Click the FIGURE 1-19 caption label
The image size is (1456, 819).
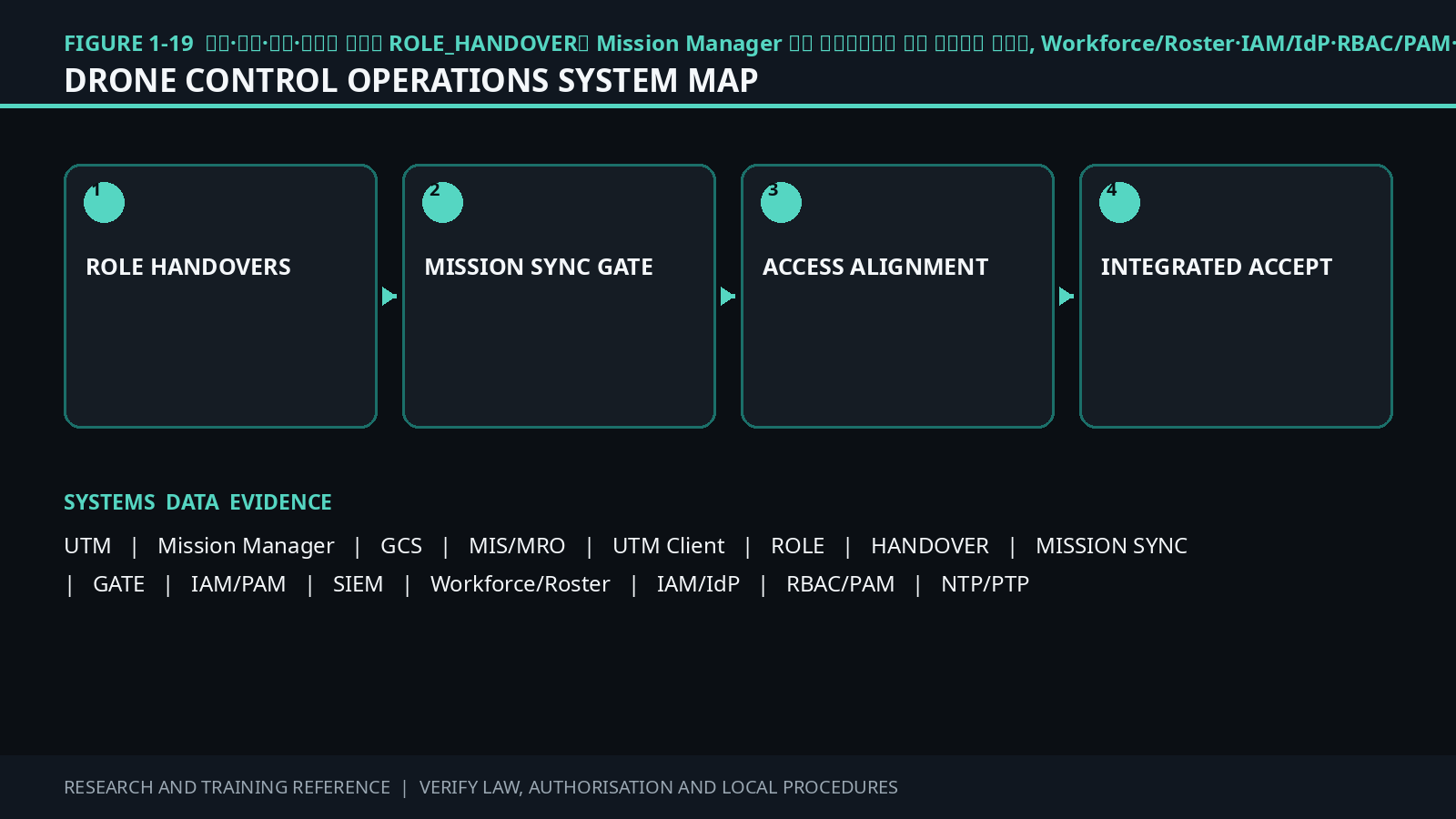tap(128, 44)
